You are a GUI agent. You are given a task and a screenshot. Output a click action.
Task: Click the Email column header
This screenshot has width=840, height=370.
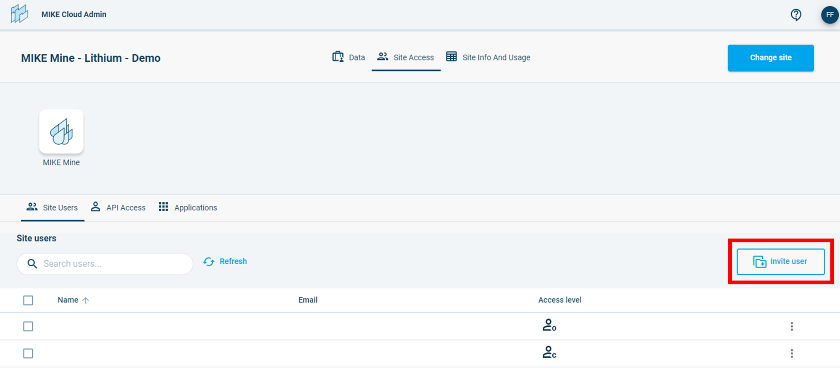[308, 300]
